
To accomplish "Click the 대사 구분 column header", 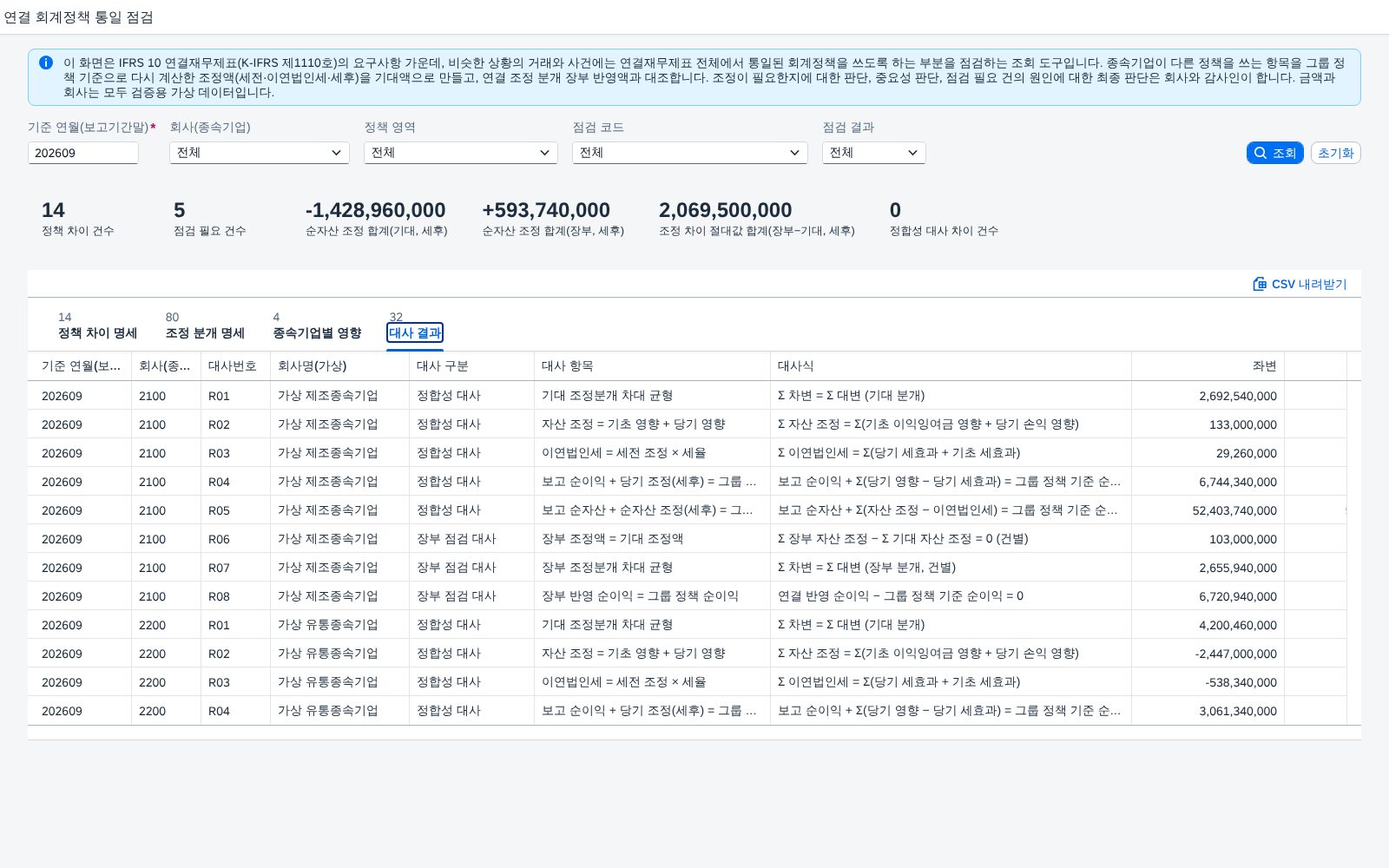I will point(472,366).
